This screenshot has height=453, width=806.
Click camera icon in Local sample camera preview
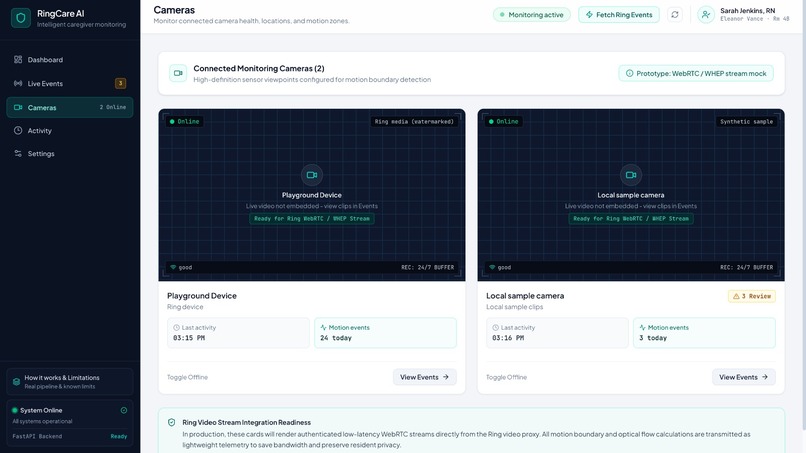pyautogui.click(x=631, y=175)
